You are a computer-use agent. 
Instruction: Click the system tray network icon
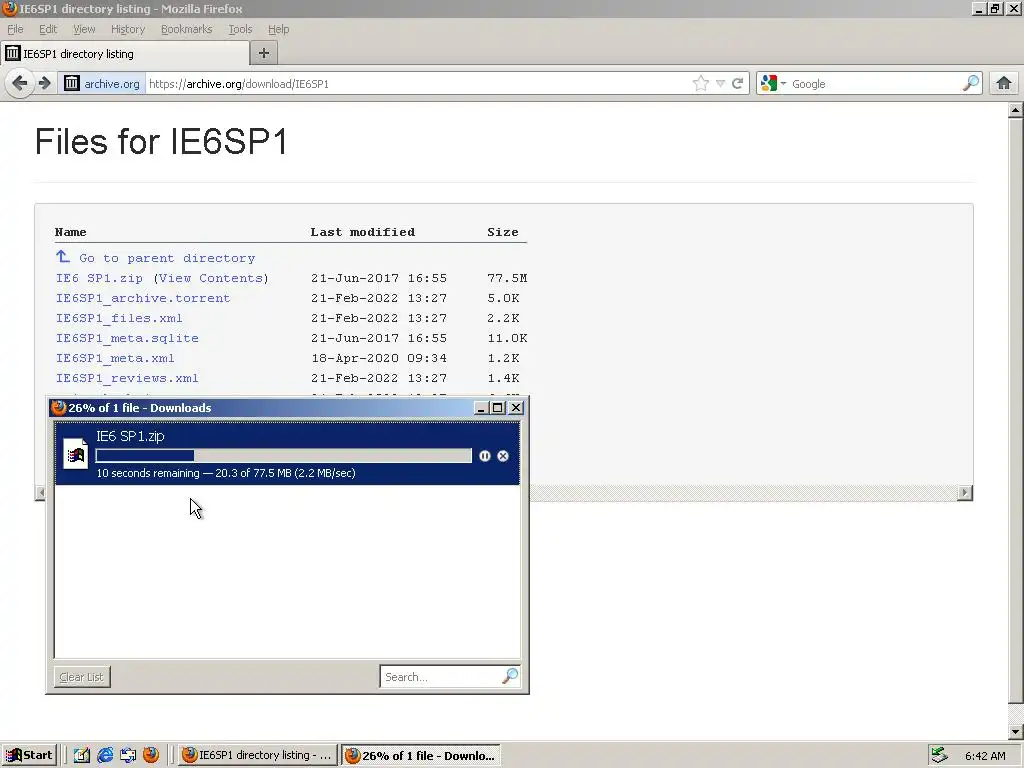939,755
